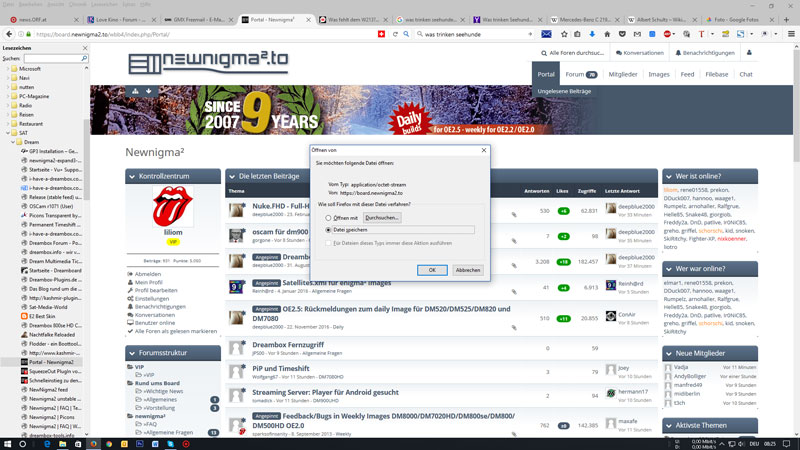Click the forum search magnifier icon
This screenshot has height=450, width=800.
pos(541,52)
